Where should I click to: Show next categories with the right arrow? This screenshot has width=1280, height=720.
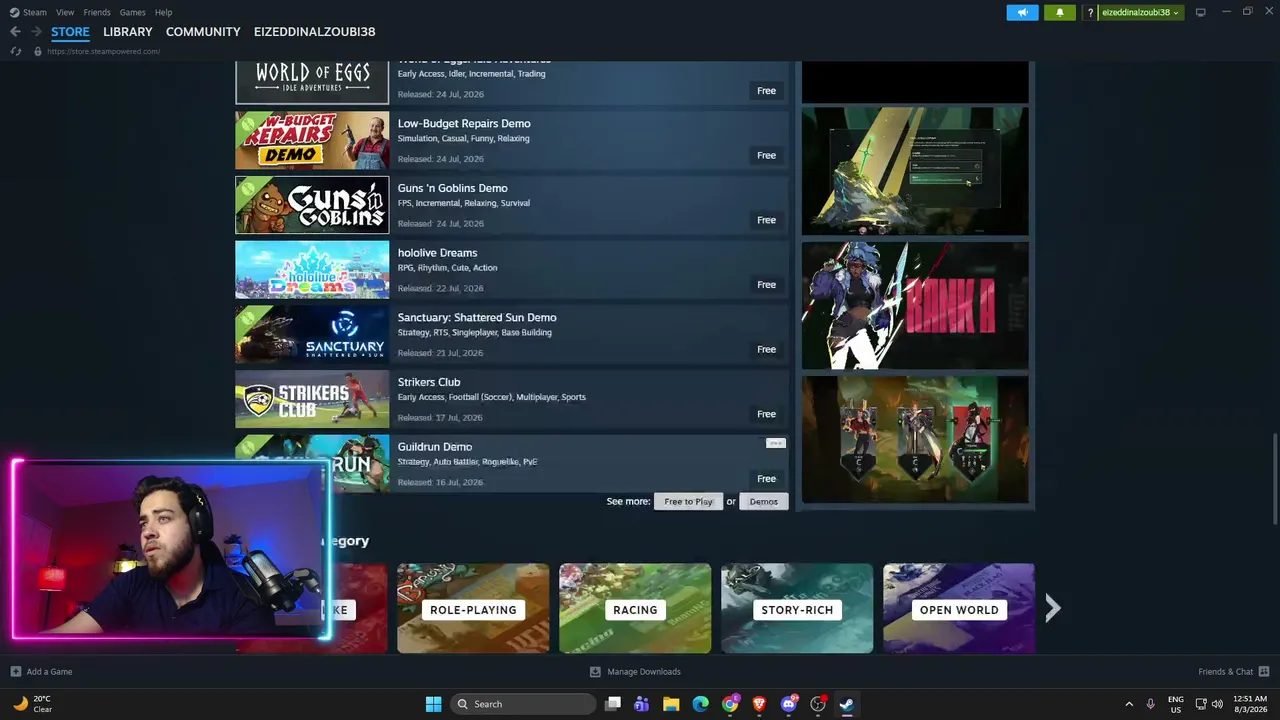tap(1052, 608)
